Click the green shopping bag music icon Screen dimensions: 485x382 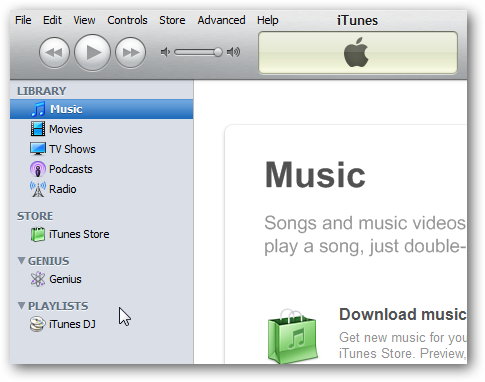[x=292, y=336]
